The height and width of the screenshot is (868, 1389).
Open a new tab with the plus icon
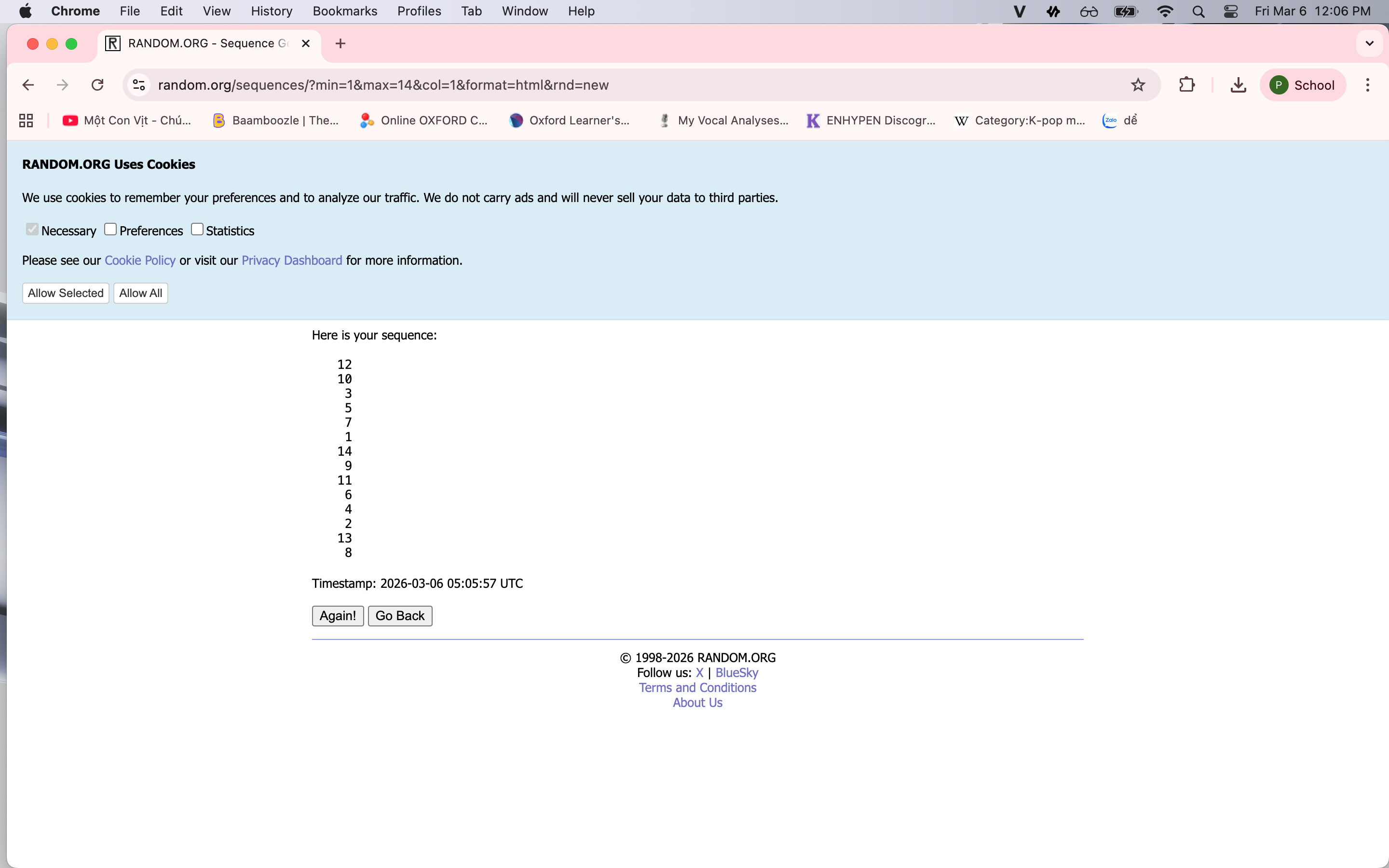click(x=340, y=43)
